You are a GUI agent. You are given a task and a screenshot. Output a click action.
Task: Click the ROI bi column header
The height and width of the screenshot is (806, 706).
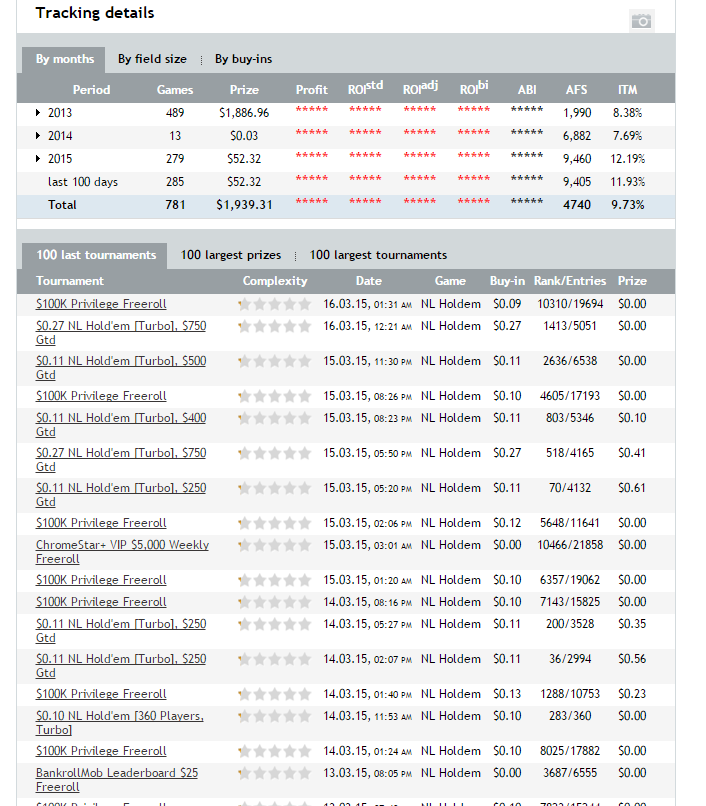474,88
